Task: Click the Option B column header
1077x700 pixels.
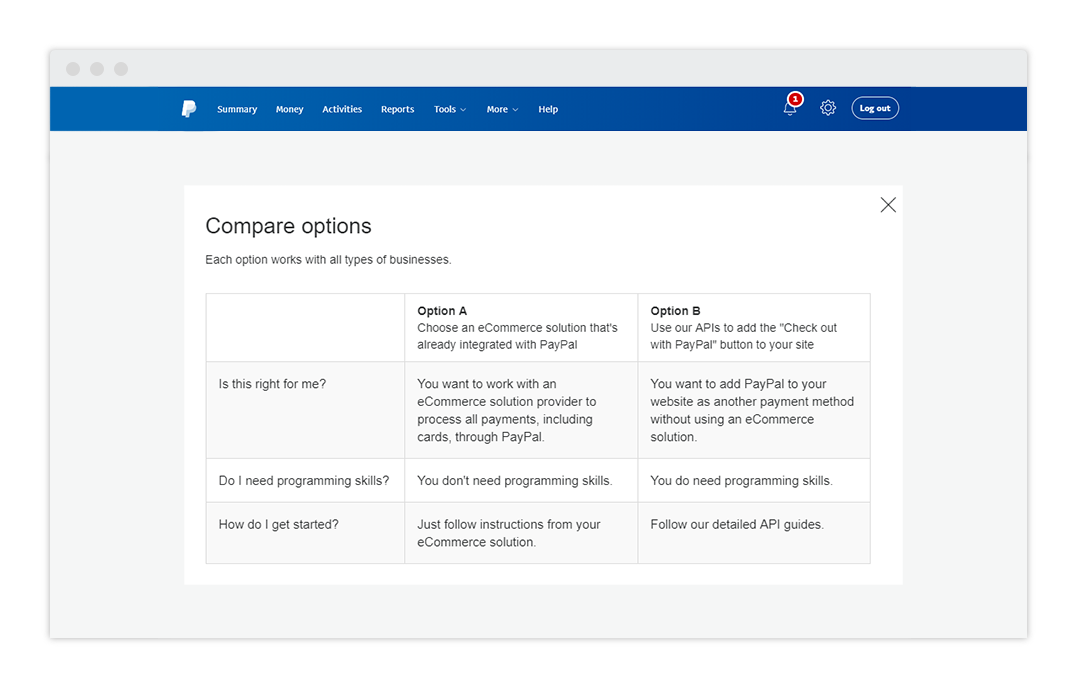Action: [x=754, y=328]
